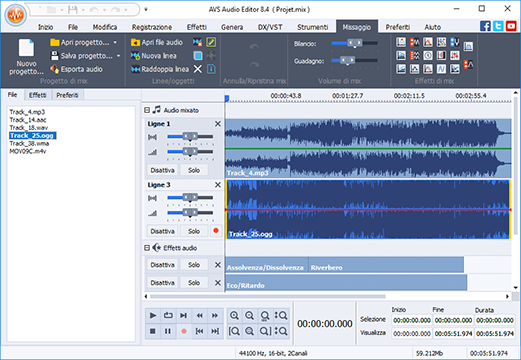521x360 pixels.
Task: Click the Play button in transport controls
Action: (x=153, y=315)
